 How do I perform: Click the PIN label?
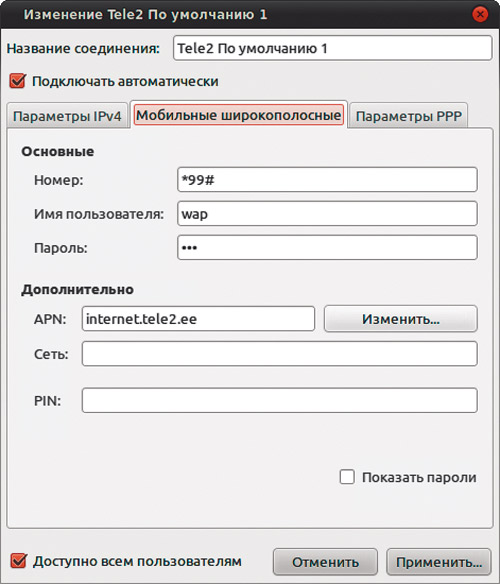[47, 401]
